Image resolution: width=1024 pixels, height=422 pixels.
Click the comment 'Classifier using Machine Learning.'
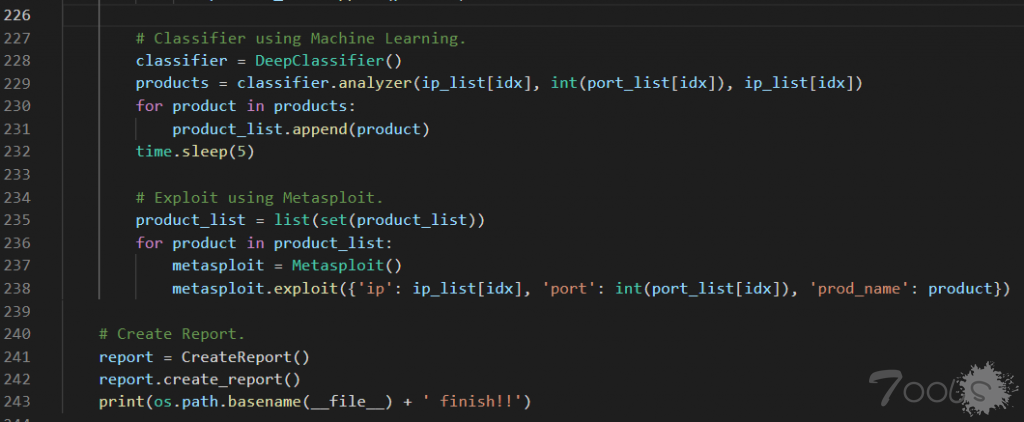[x=301, y=38]
